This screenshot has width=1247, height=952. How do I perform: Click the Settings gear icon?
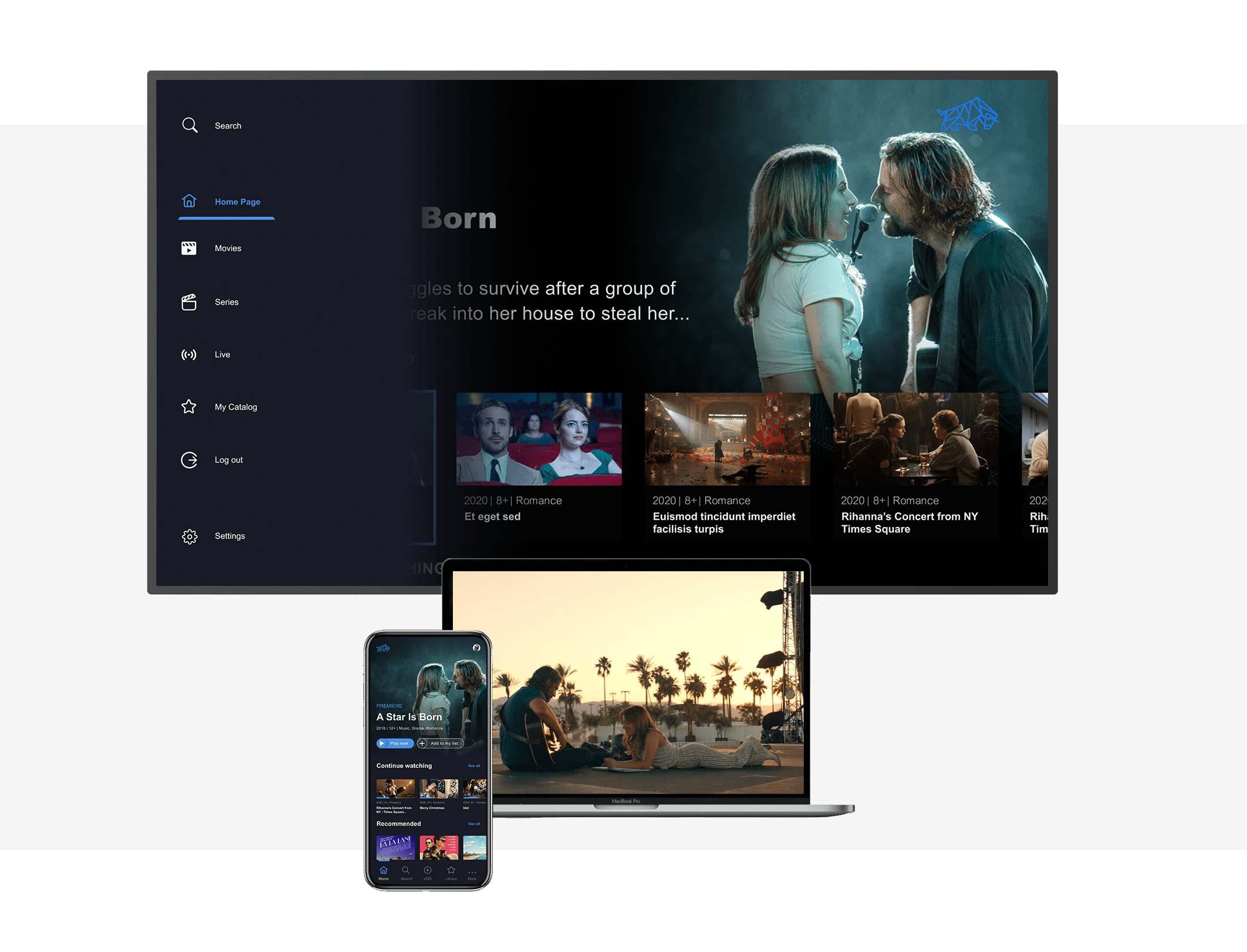(189, 535)
